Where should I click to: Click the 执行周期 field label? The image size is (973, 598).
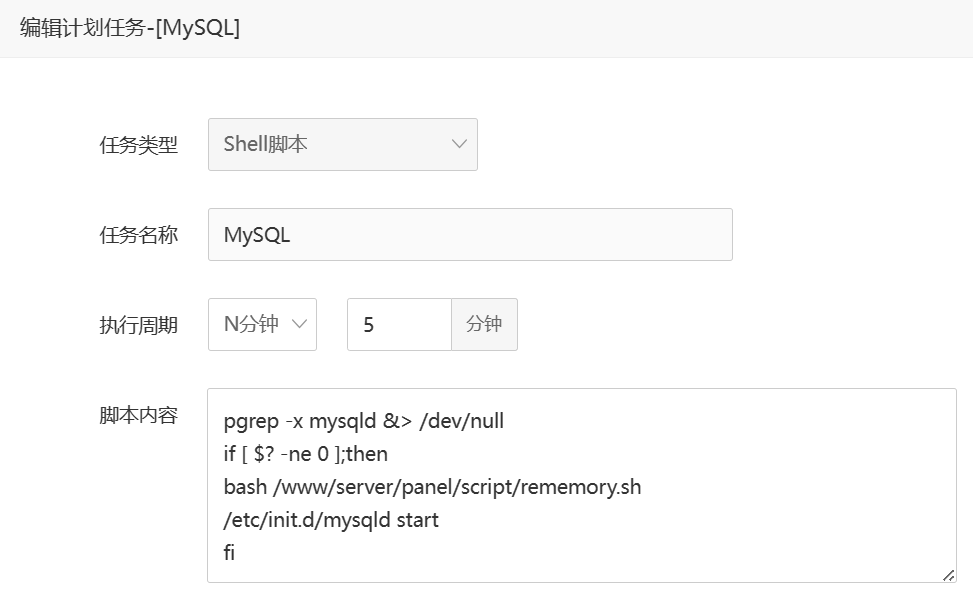[x=139, y=325]
